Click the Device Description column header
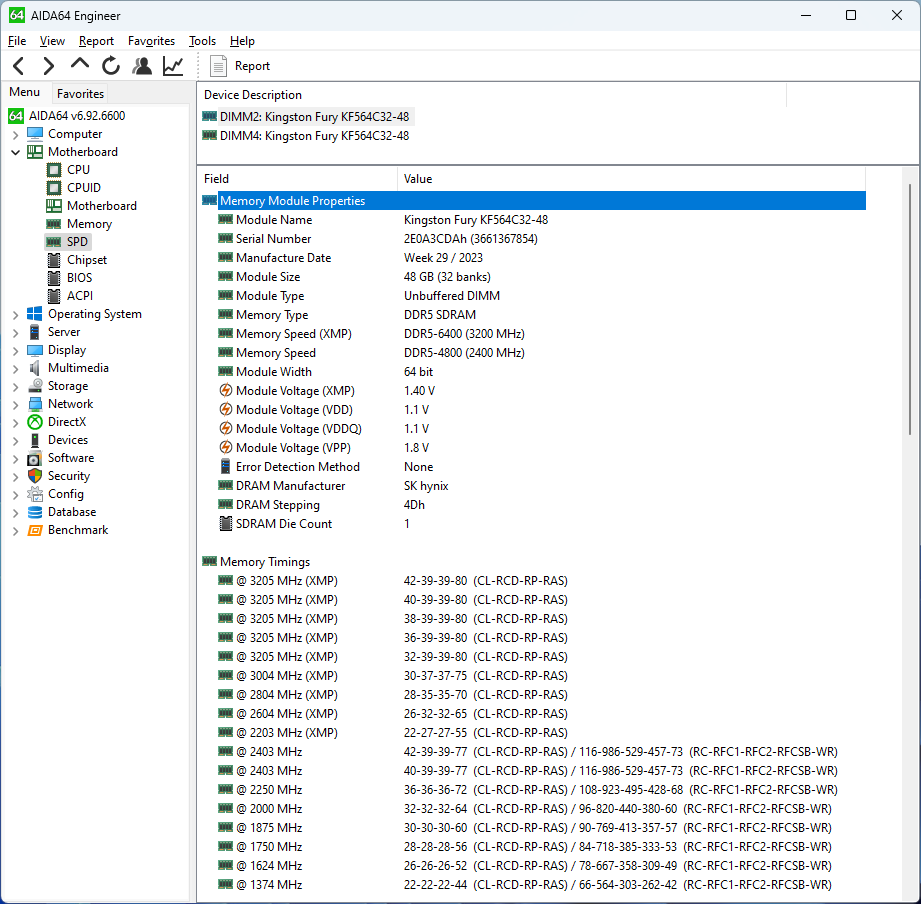 click(x=492, y=95)
